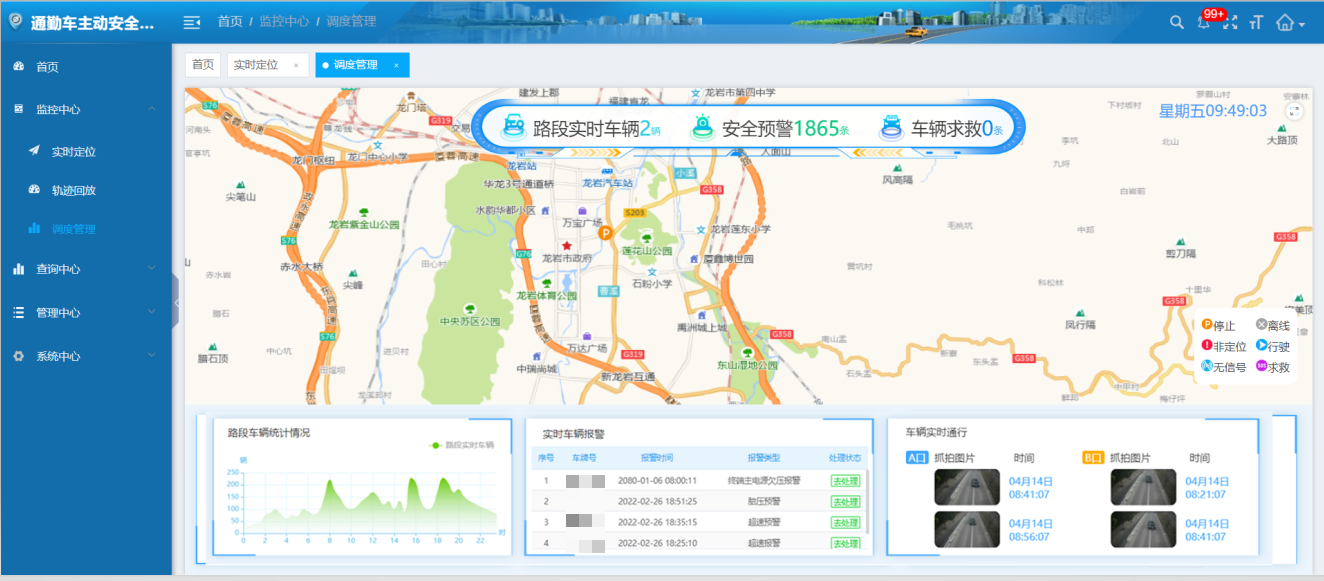Open the notifications bell with 99+ badge

point(1203,23)
